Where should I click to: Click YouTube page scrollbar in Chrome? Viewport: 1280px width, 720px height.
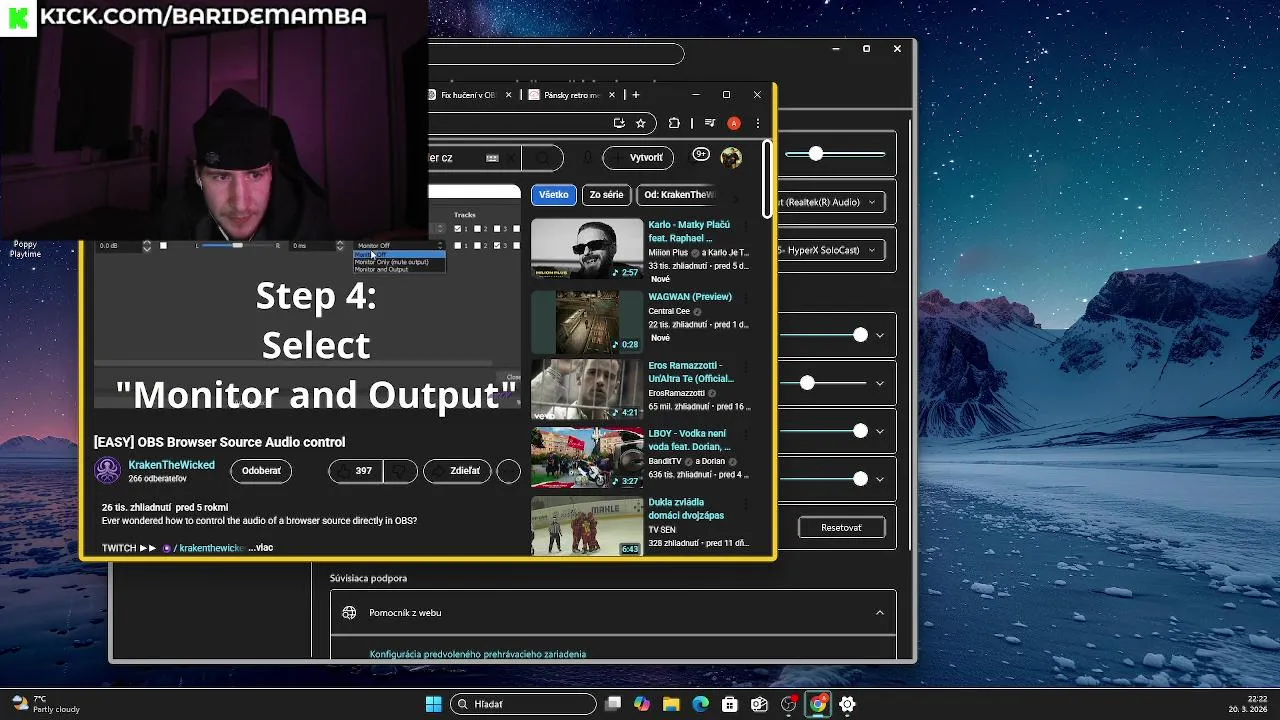point(767,179)
